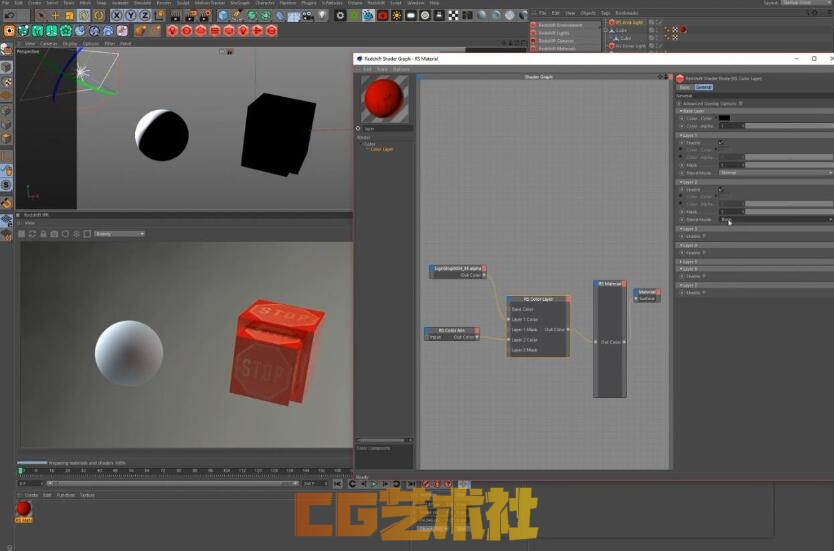The height and width of the screenshot is (551, 834).
Task: Click the floor grid object icon
Action: pyautogui.click(x=294, y=15)
